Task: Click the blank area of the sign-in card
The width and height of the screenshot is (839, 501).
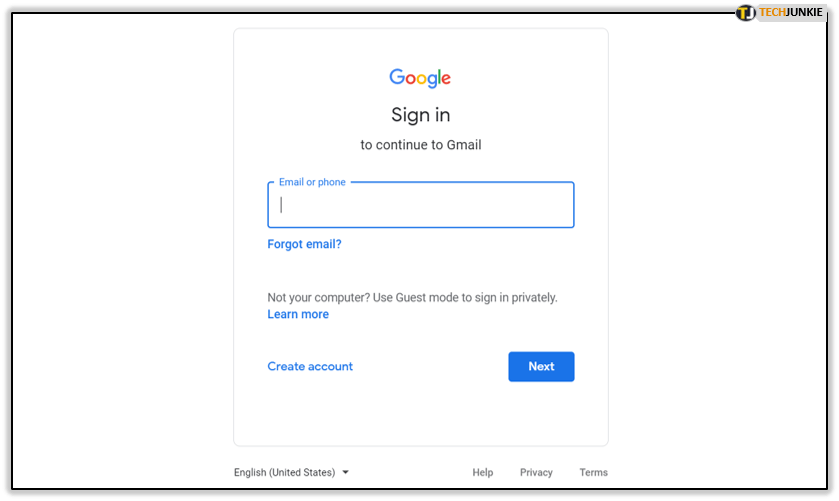Action: tap(421, 412)
